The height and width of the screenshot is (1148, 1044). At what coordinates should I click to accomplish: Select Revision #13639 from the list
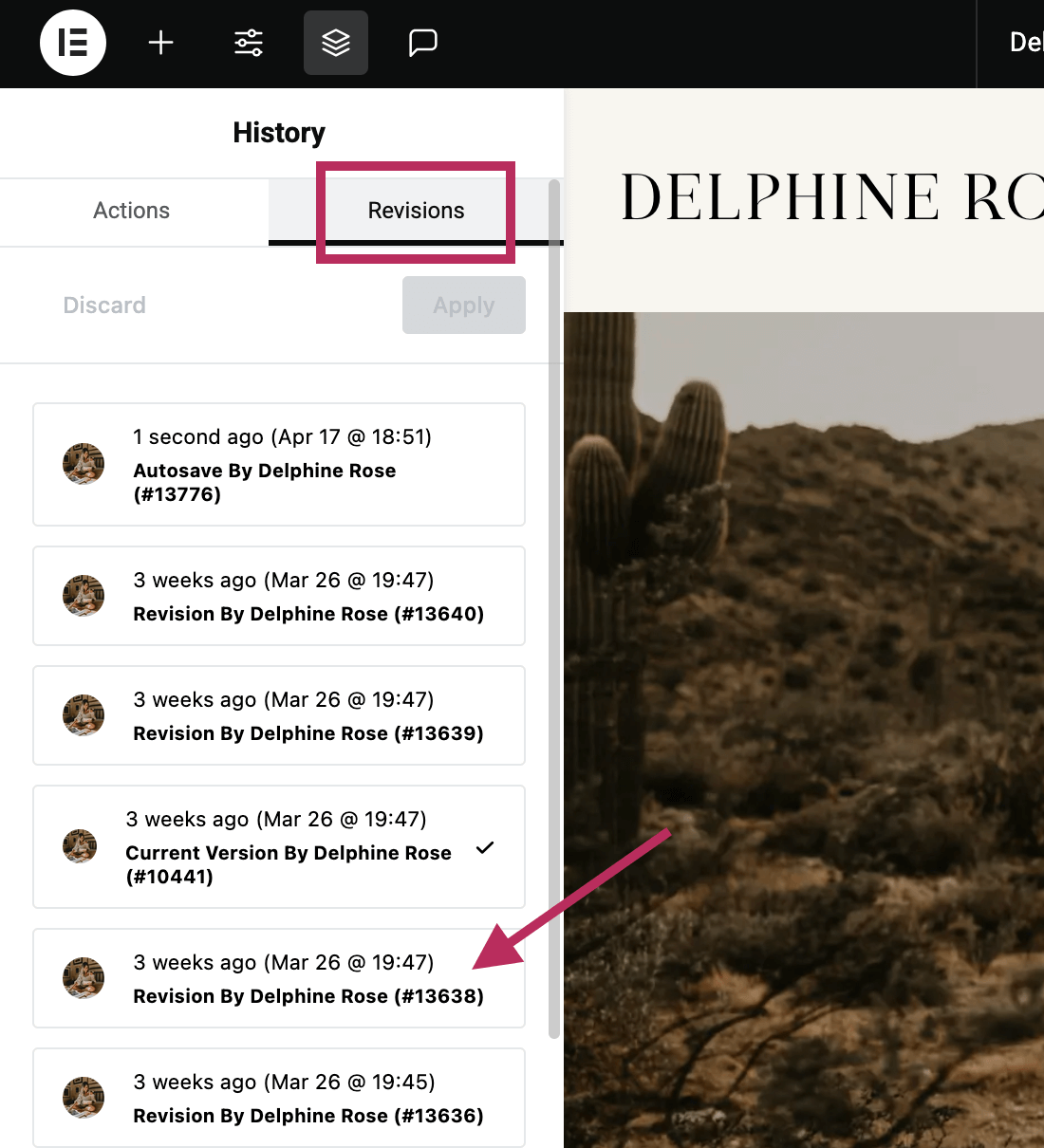click(x=279, y=715)
